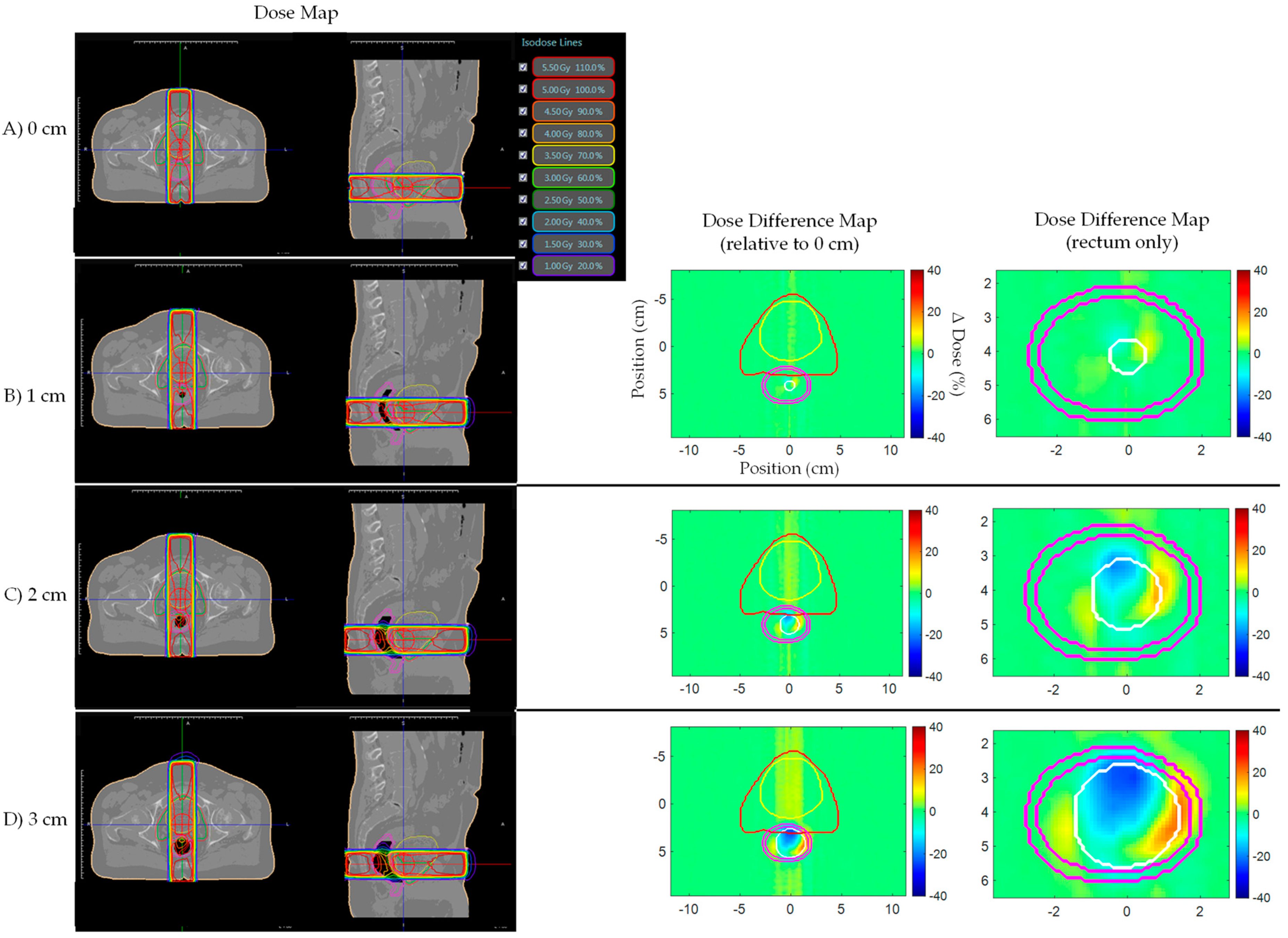Toggle the 4.50 Gy 90.0% isodose checkbox
The image size is (1288, 938).
coord(523,111)
